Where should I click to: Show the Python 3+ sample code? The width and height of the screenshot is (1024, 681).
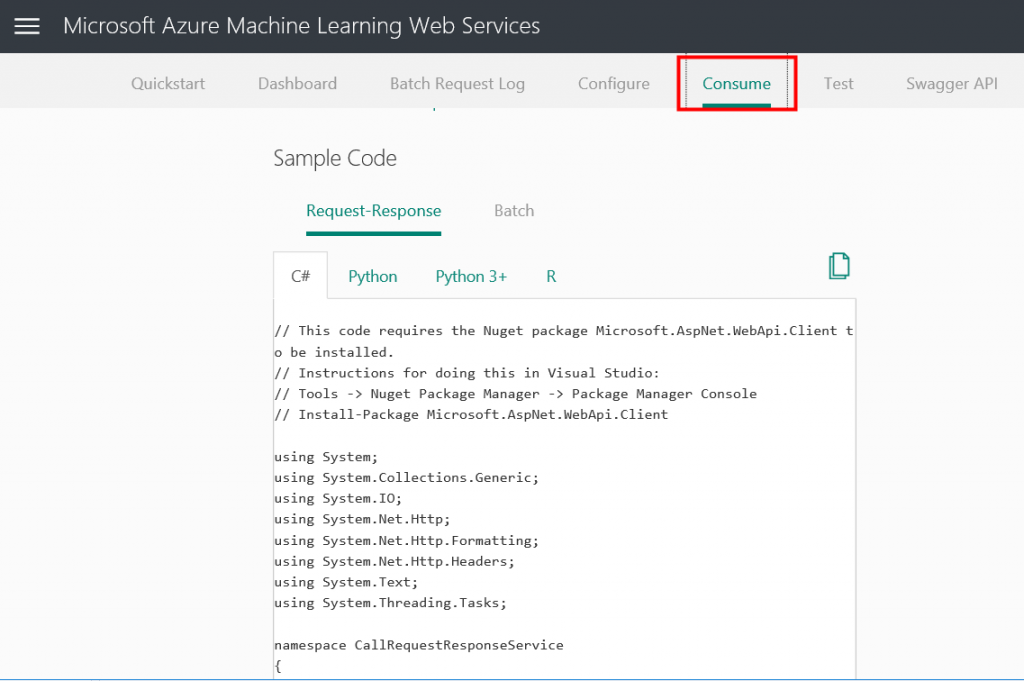[471, 277]
